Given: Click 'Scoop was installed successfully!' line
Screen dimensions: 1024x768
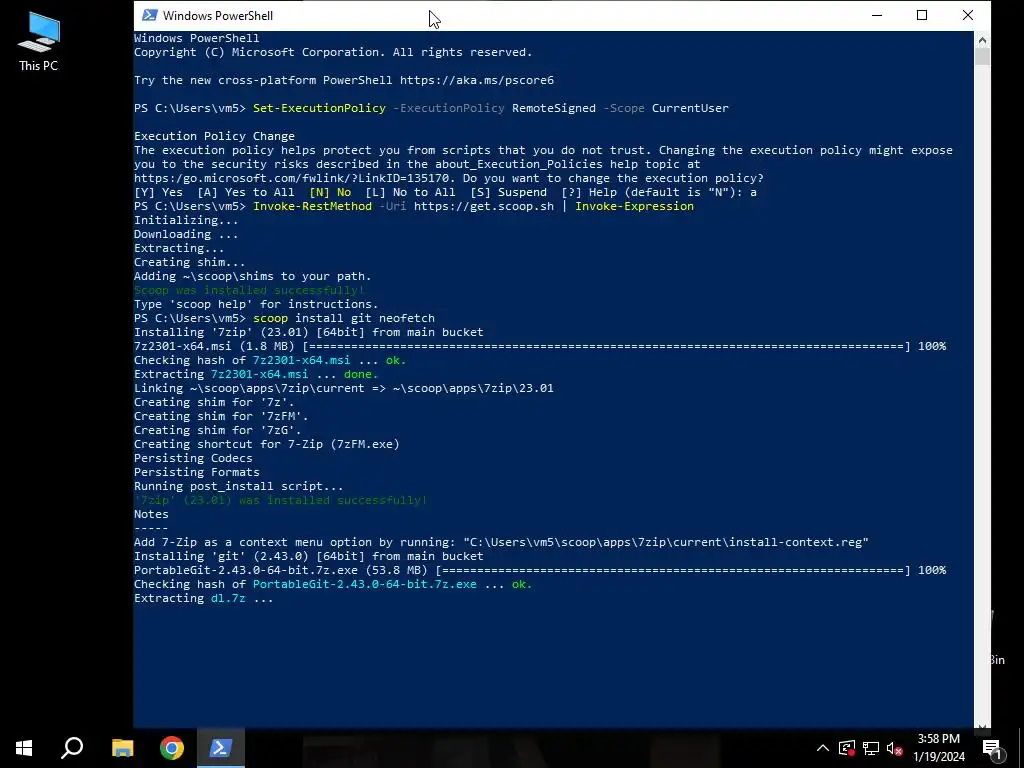Looking at the screenshot, I should [x=249, y=290].
